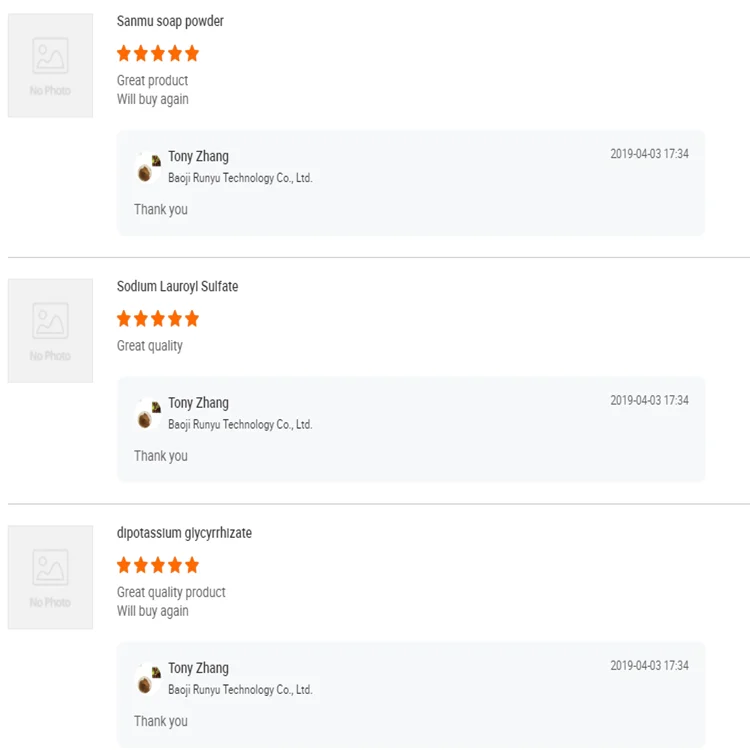Click the "Great quality product" review text
The image size is (750, 750).
tap(171, 592)
